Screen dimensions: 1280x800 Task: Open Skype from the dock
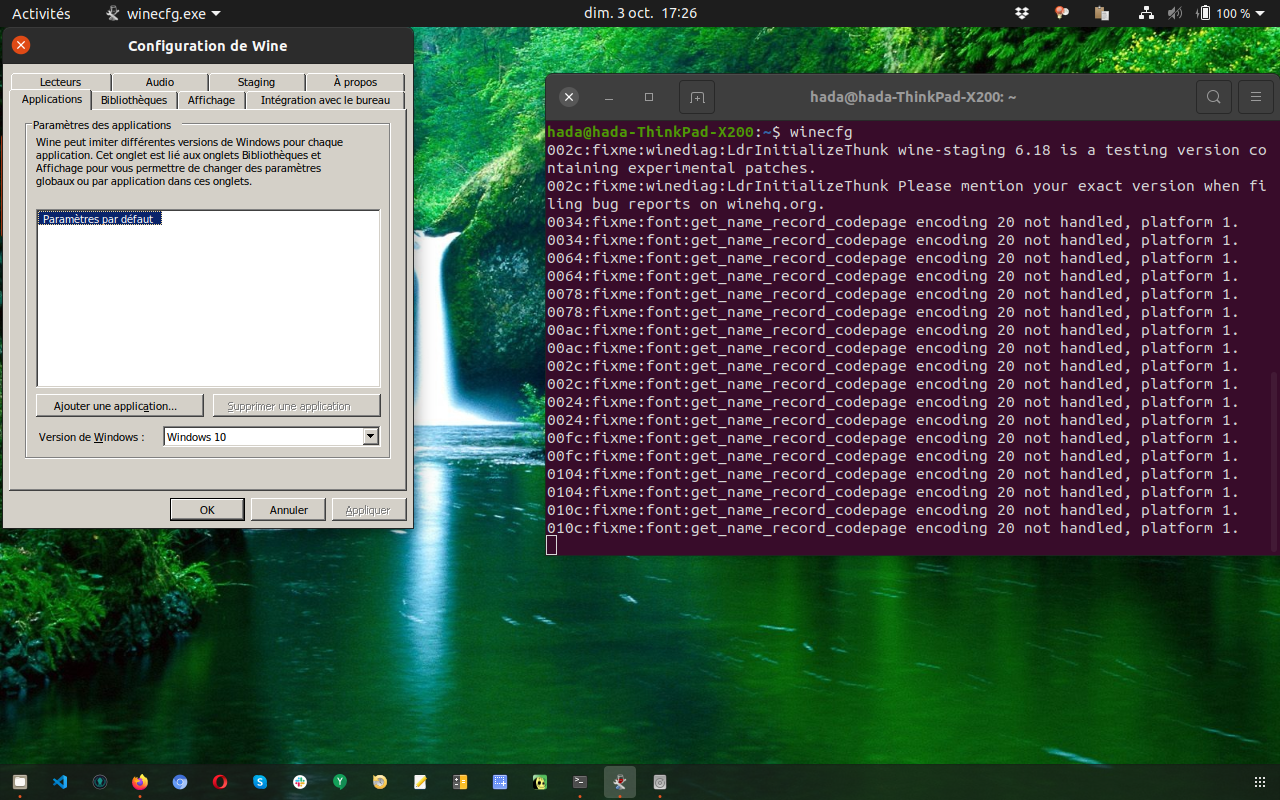tap(260, 782)
